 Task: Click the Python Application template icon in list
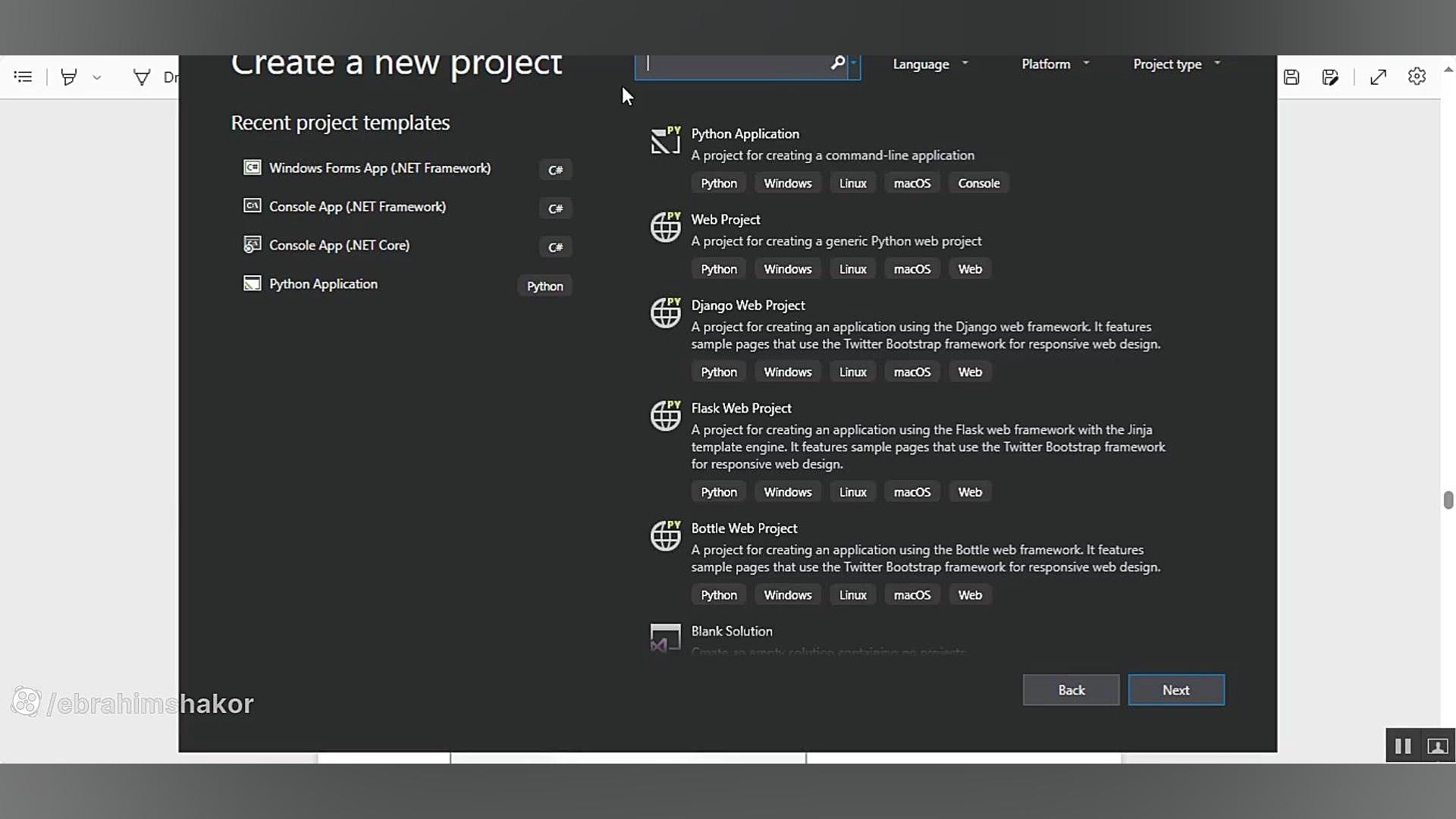coord(665,140)
